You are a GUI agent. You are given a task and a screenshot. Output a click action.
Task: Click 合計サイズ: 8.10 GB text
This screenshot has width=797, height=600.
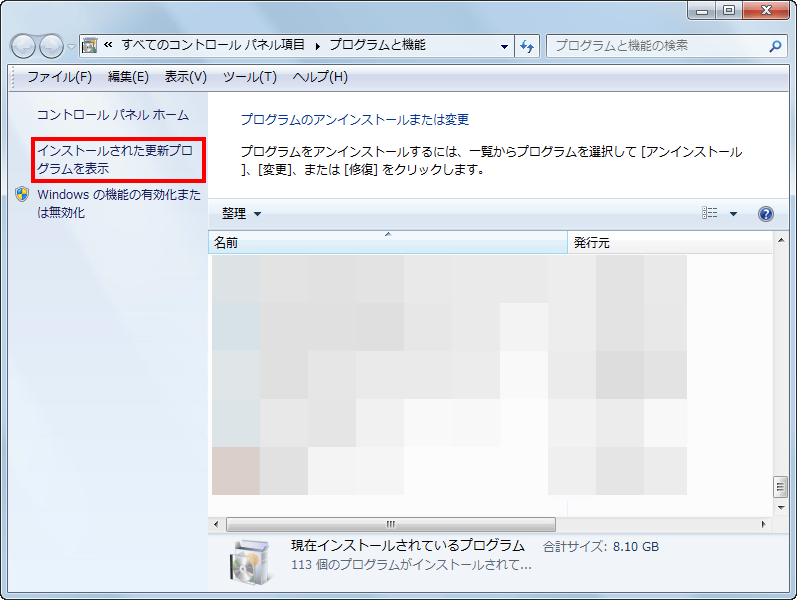[601, 547]
